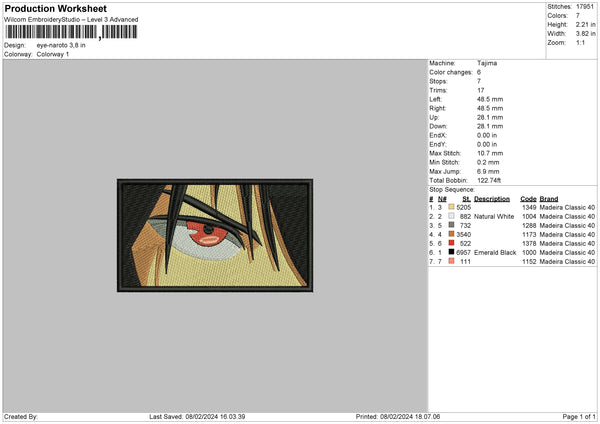Select thread code 1288
The height and width of the screenshot is (424, 600).
pyautogui.click(x=529, y=225)
